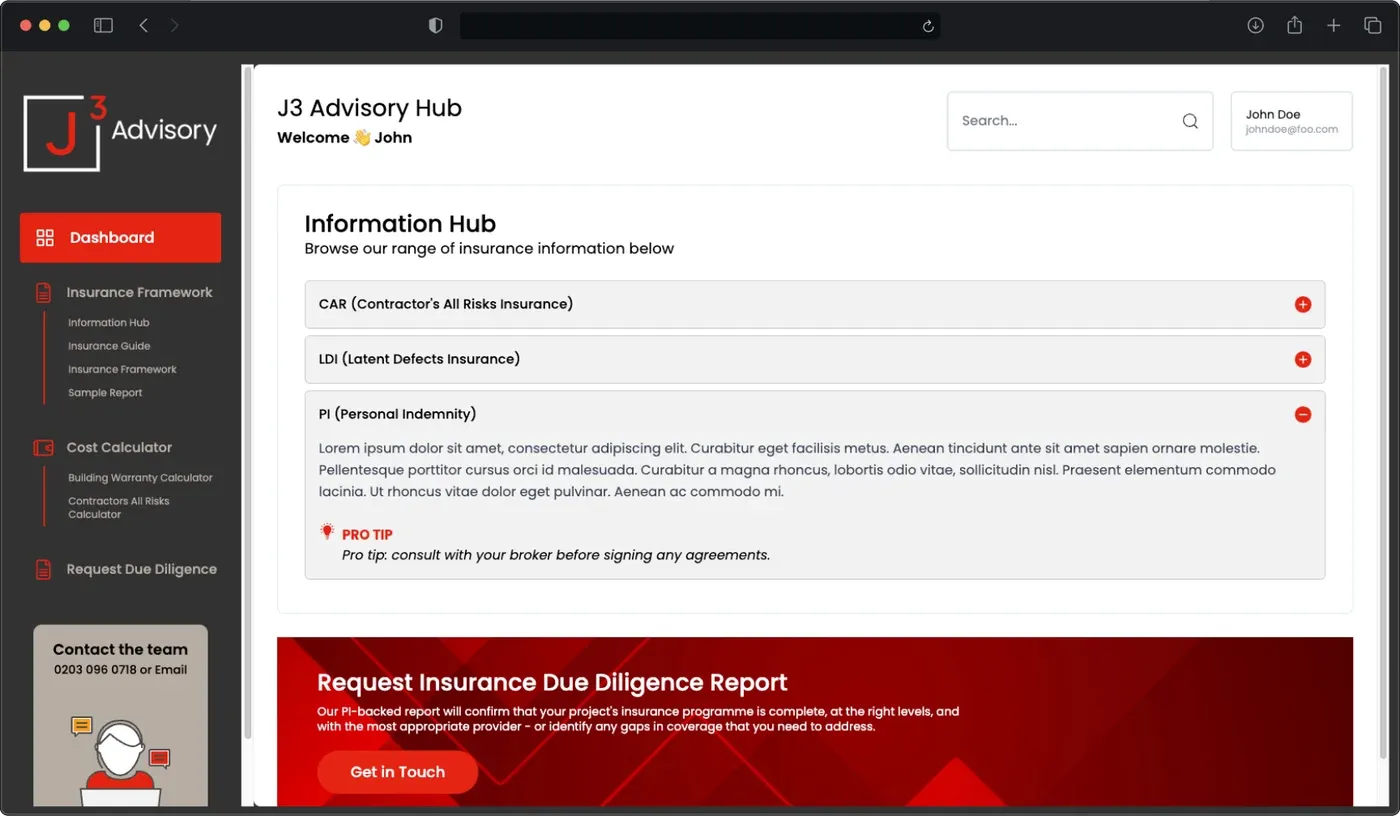Open a new tab with plus icon
Image resolution: width=1400 pixels, height=816 pixels.
(x=1334, y=26)
